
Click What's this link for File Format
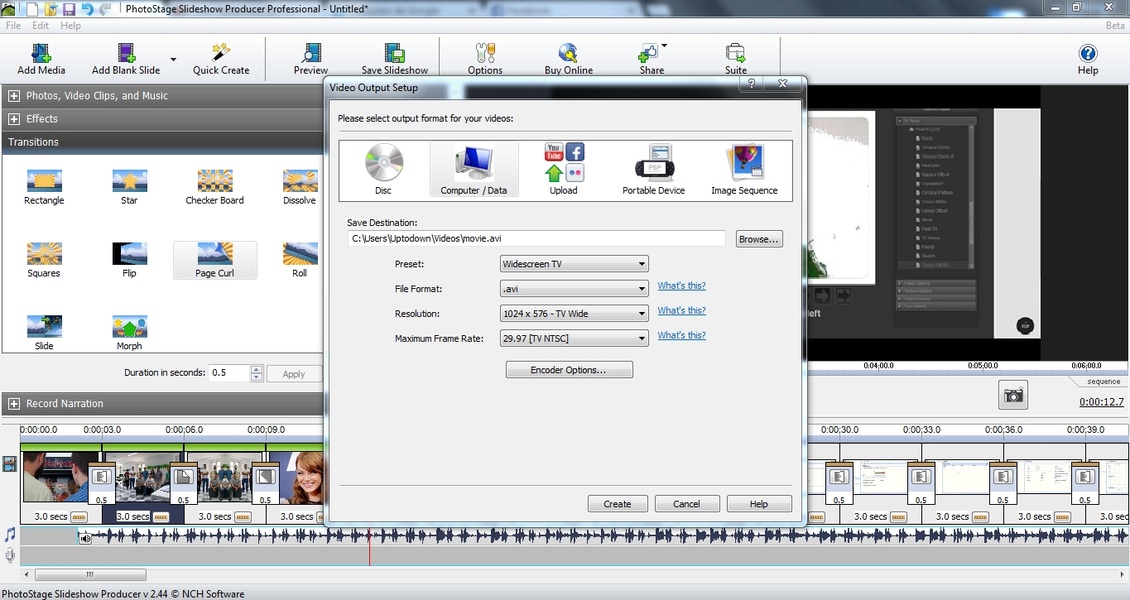tap(681, 285)
